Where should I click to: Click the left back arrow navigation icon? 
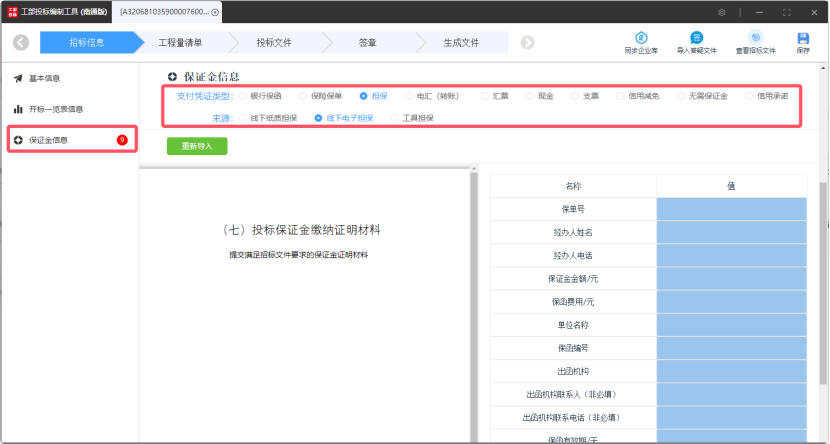click(x=21, y=42)
